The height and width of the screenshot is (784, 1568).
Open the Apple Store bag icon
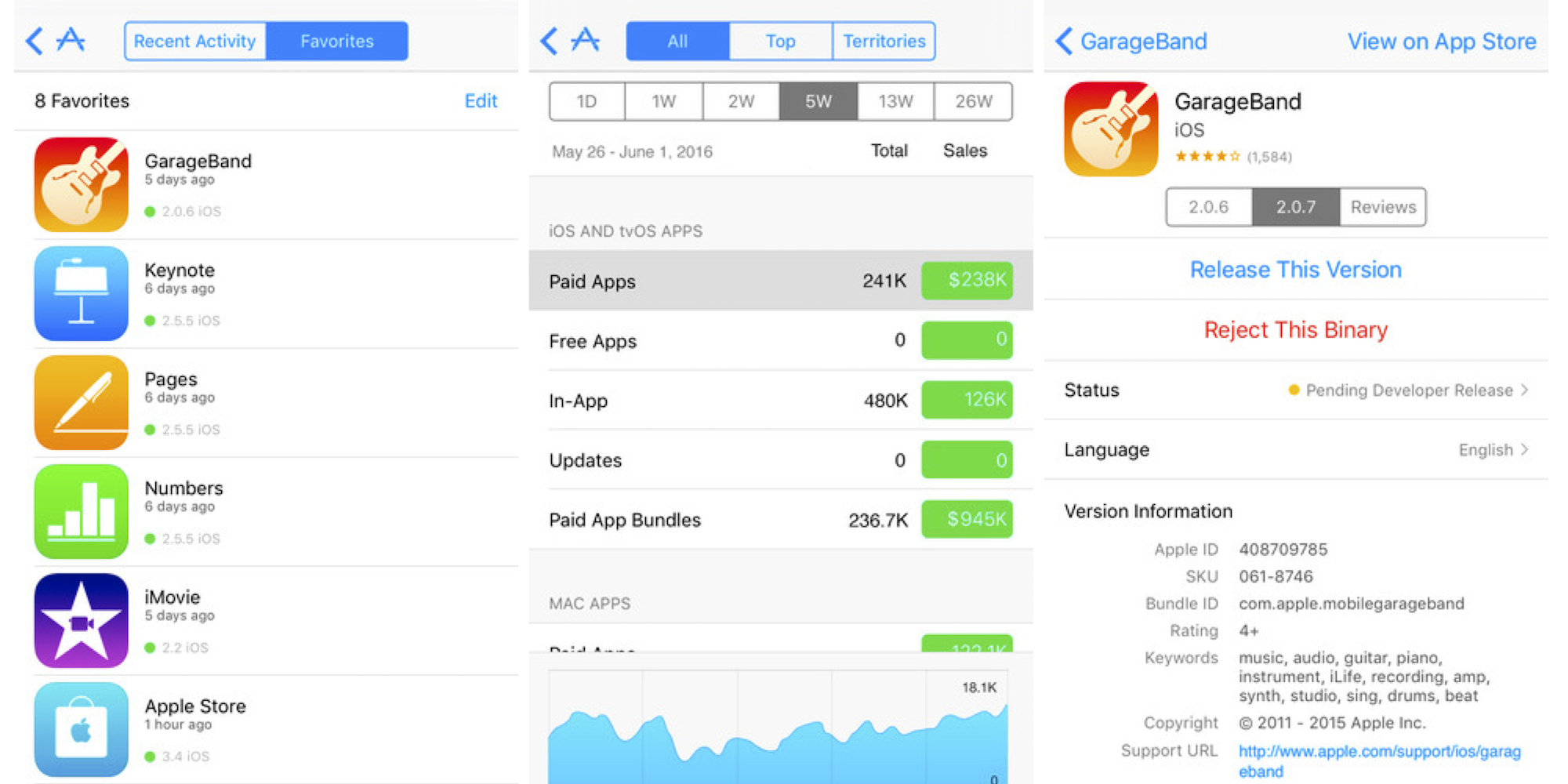[81, 729]
